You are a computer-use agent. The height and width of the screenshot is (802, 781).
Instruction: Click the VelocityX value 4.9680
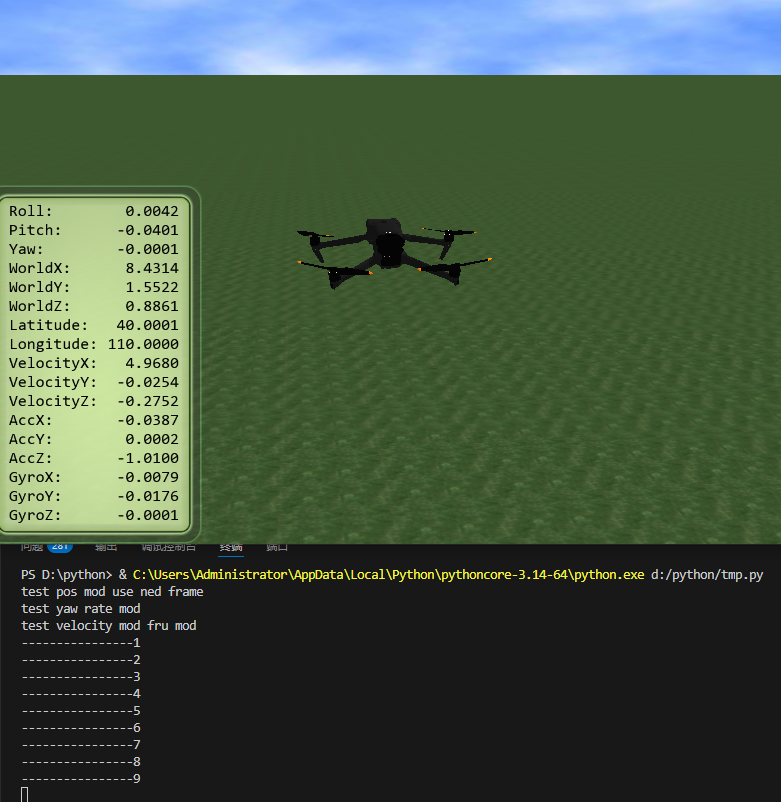tap(152, 363)
